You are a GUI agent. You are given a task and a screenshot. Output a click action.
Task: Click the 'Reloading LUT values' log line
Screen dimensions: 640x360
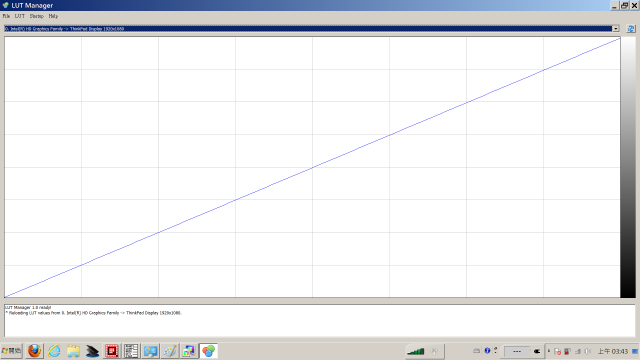point(93,313)
